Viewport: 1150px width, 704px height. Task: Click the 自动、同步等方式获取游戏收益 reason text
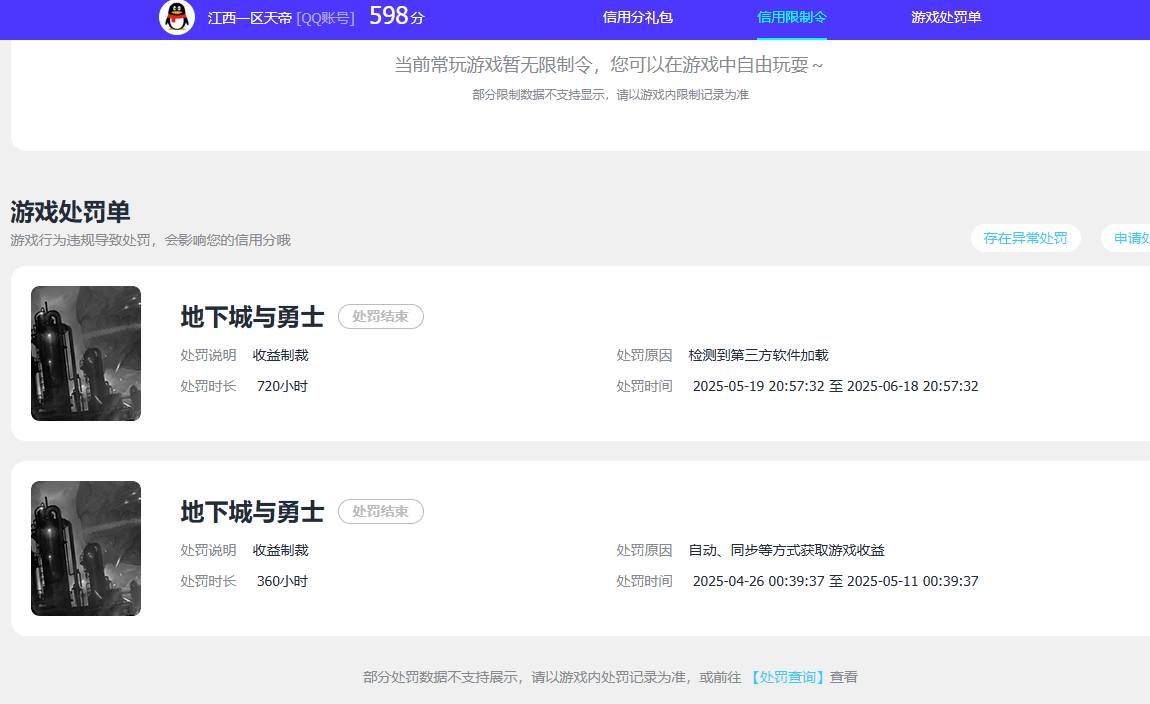click(785, 549)
